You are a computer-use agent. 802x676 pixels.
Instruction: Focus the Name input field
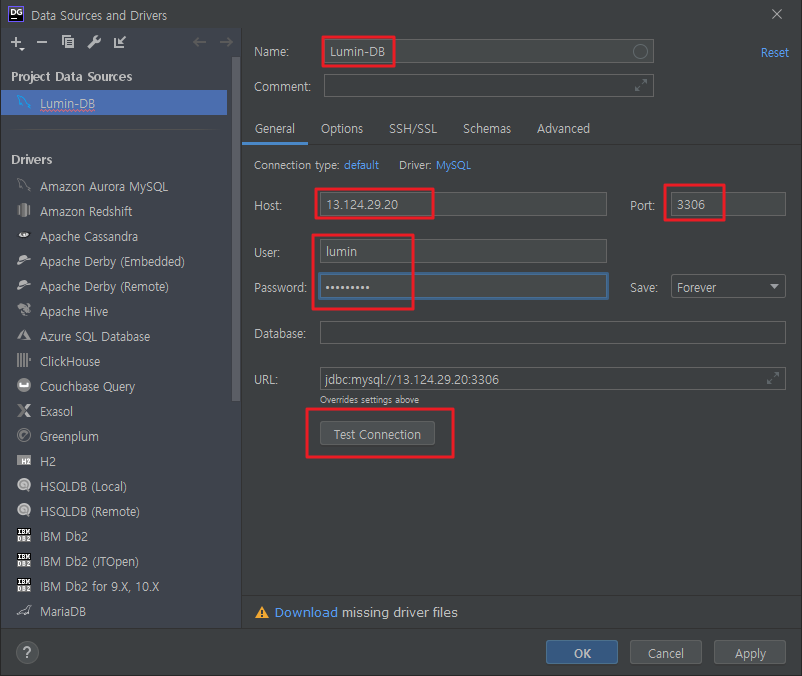488,51
